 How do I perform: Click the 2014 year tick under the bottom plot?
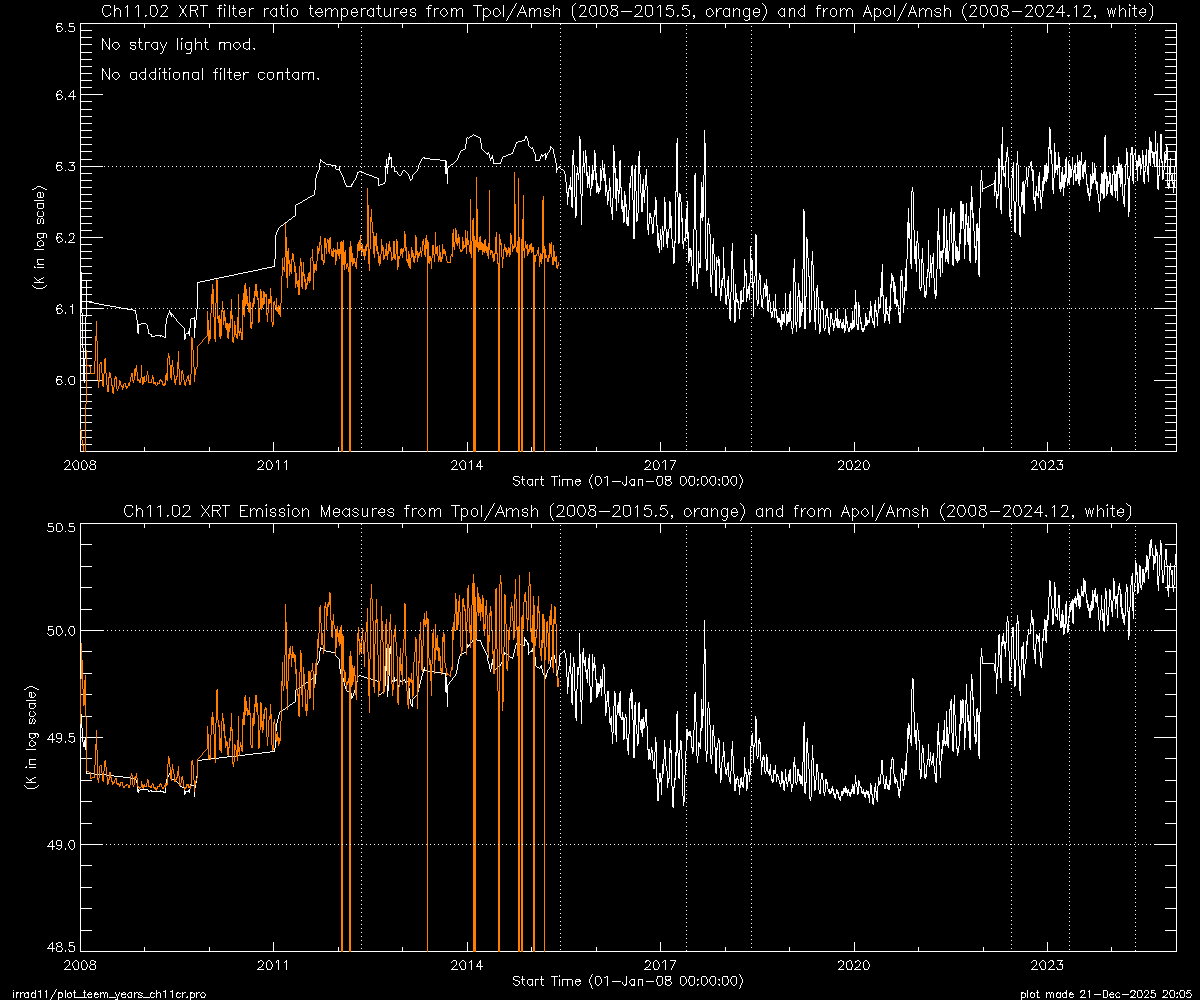(467, 965)
